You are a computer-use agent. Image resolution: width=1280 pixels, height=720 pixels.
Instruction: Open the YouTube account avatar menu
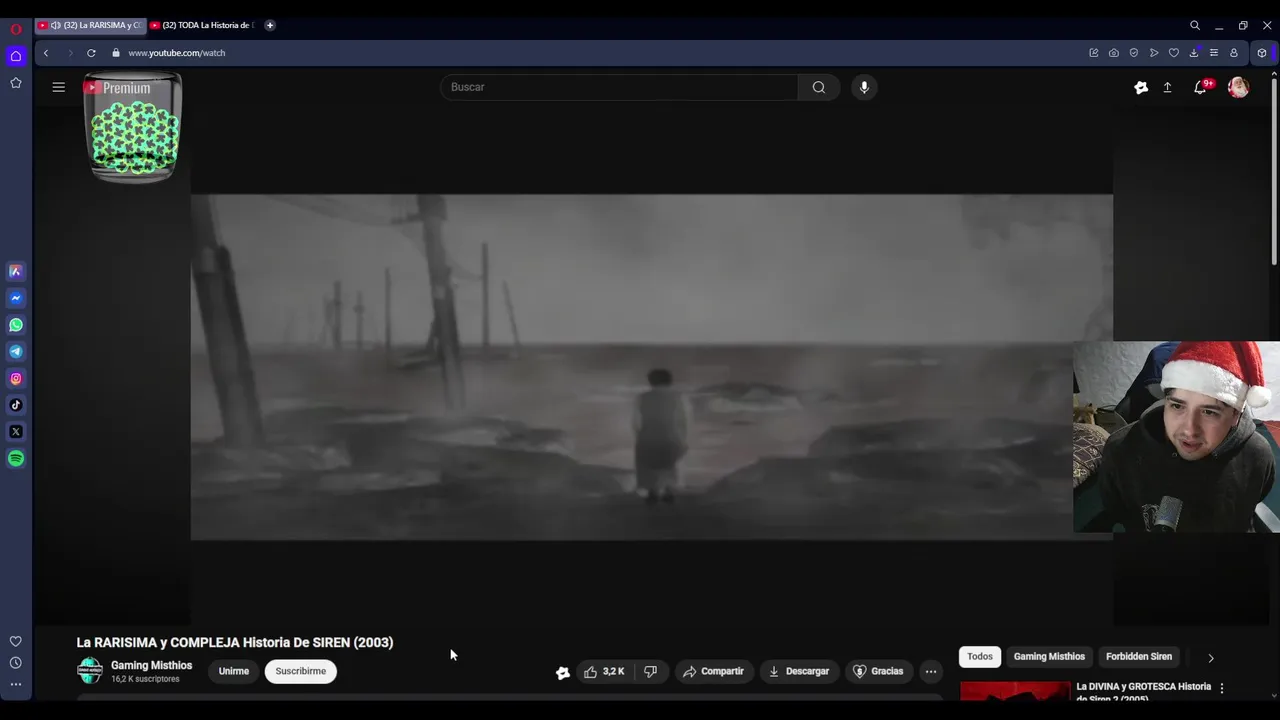pos(1238,87)
